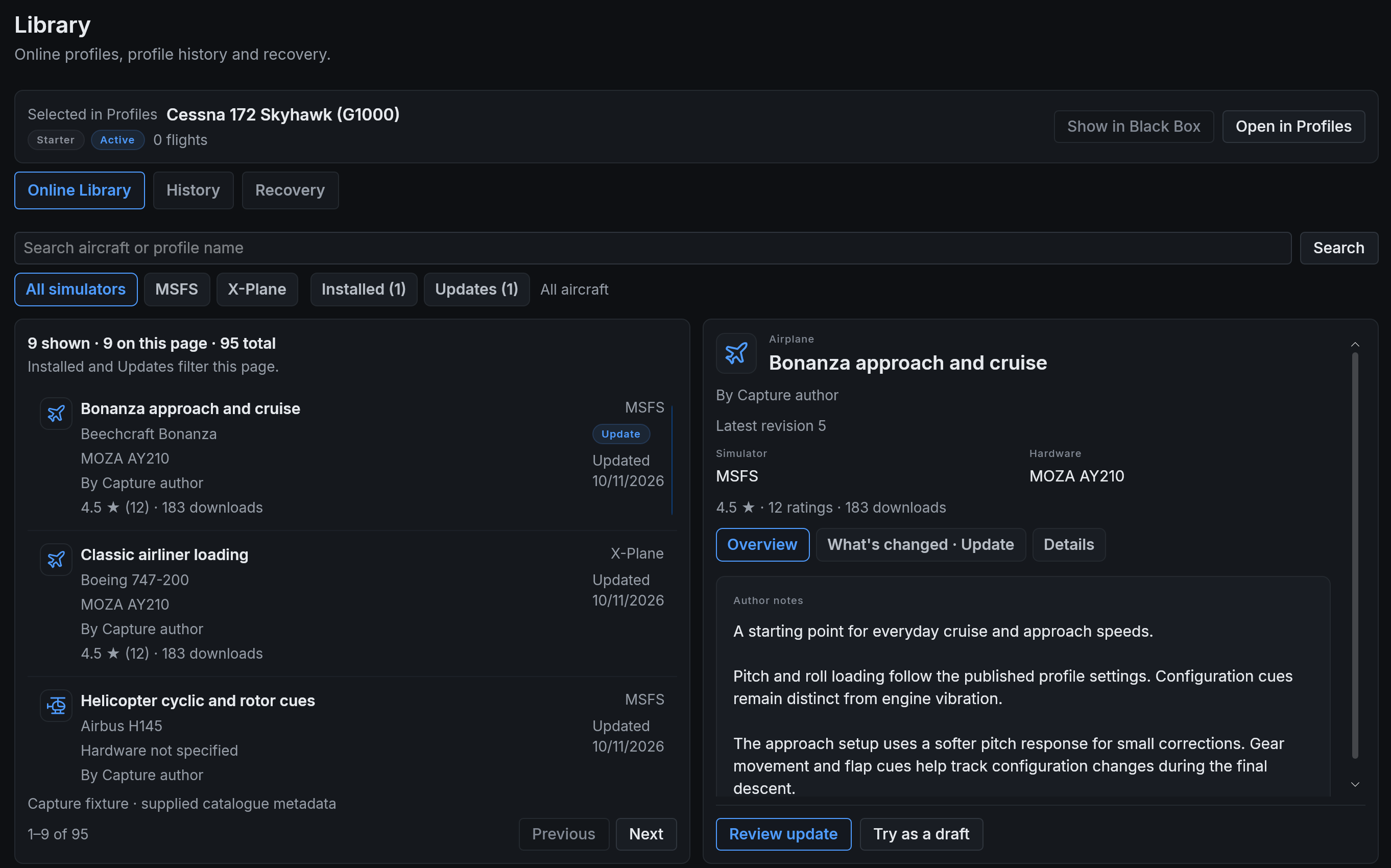Screen dimensions: 1391x868
Task: Filter by MSFS simulator
Action: click(x=177, y=290)
